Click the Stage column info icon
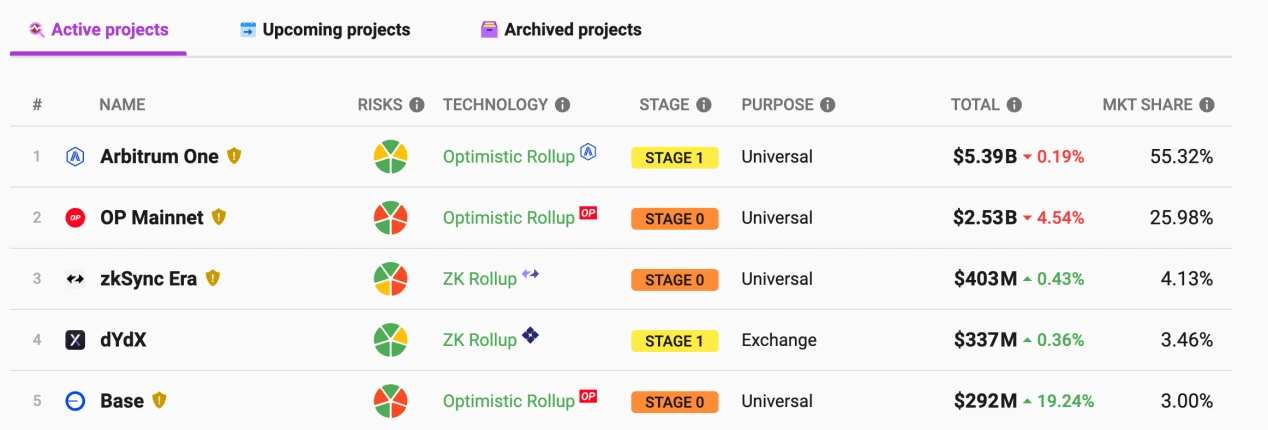This screenshot has width=1268, height=430. coord(704,105)
